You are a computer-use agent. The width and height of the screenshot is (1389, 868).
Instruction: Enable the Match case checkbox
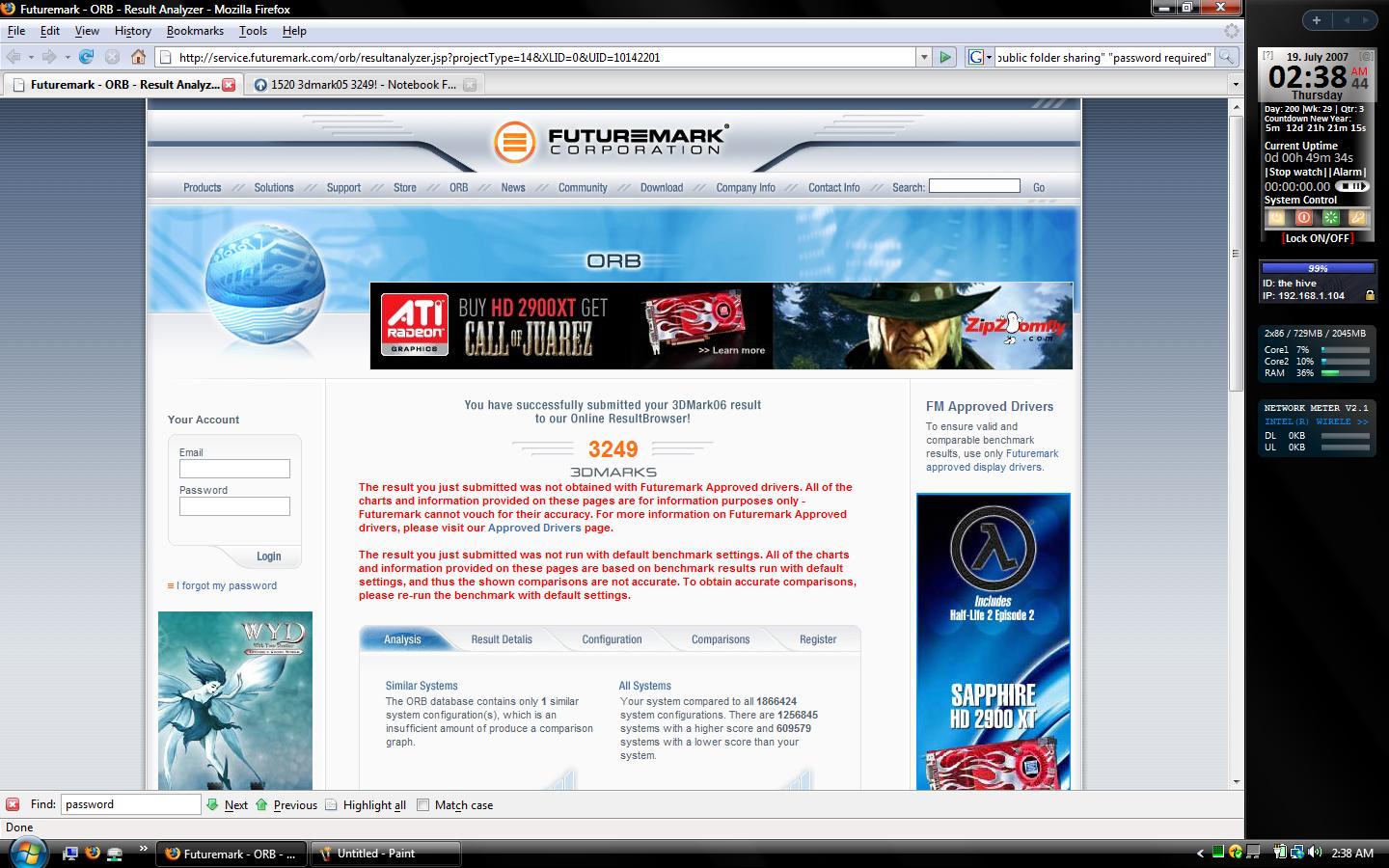pyautogui.click(x=422, y=804)
